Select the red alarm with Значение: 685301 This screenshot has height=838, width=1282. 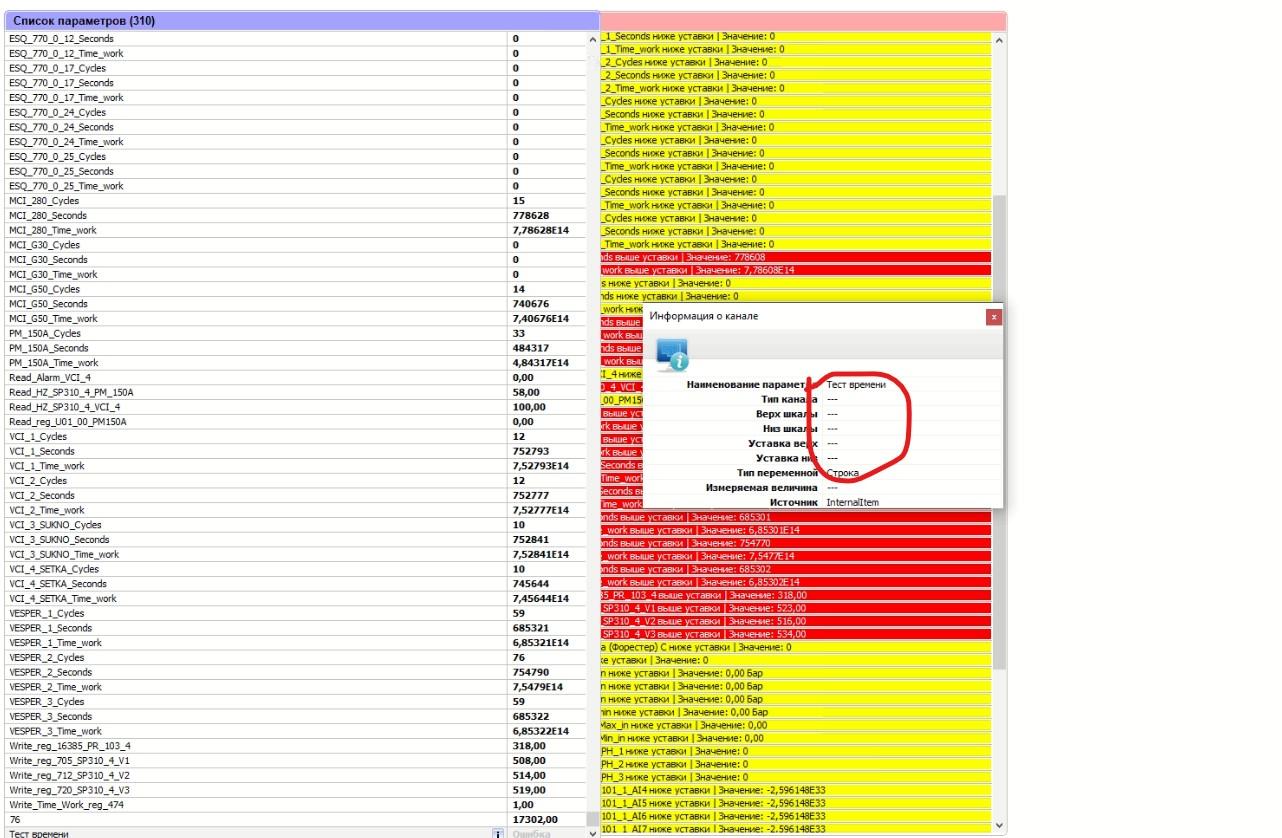click(795, 517)
